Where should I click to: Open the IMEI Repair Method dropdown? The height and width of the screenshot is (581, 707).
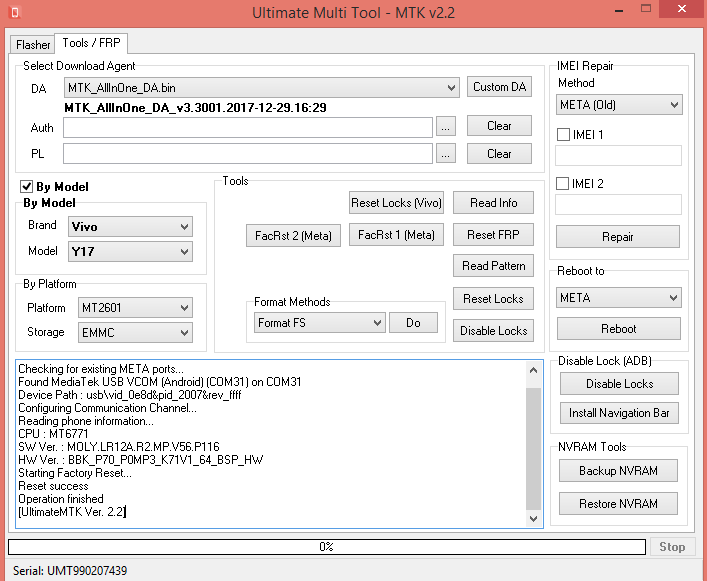pos(618,105)
